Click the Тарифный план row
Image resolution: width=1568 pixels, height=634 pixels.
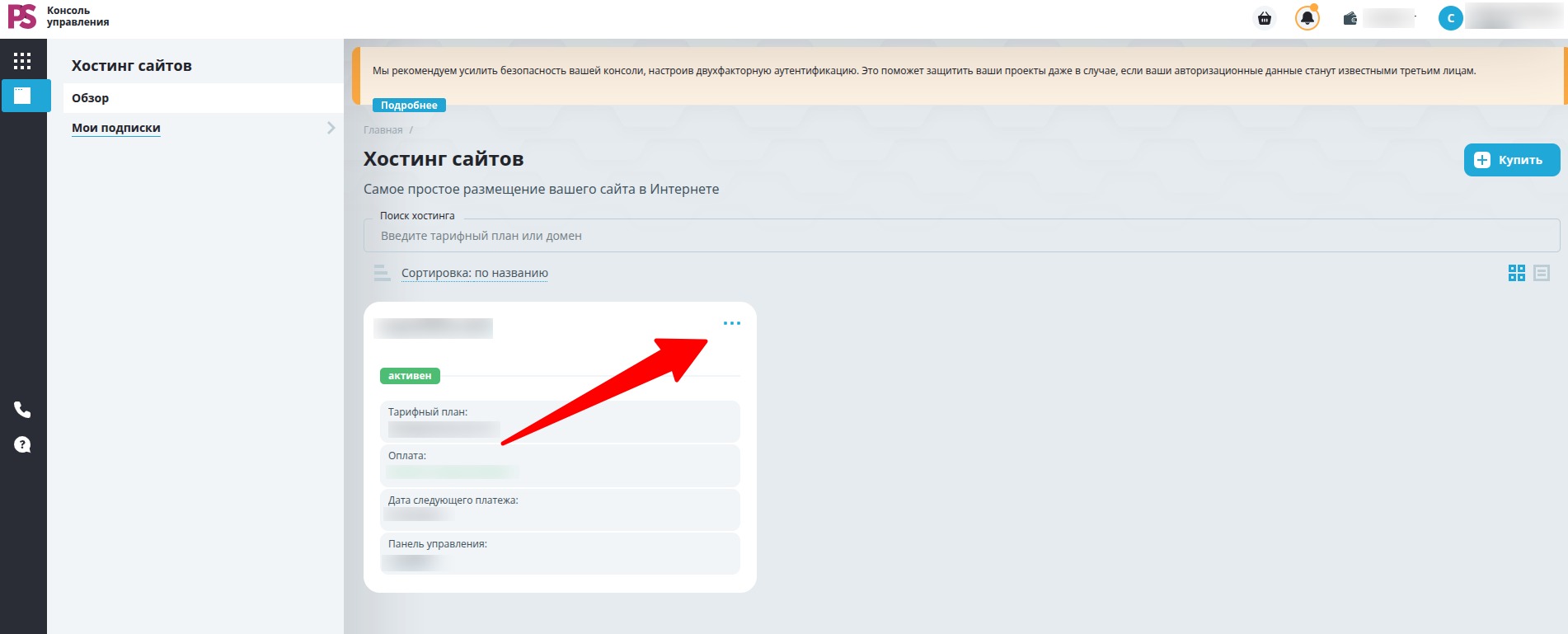pyautogui.click(x=561, y=421)
